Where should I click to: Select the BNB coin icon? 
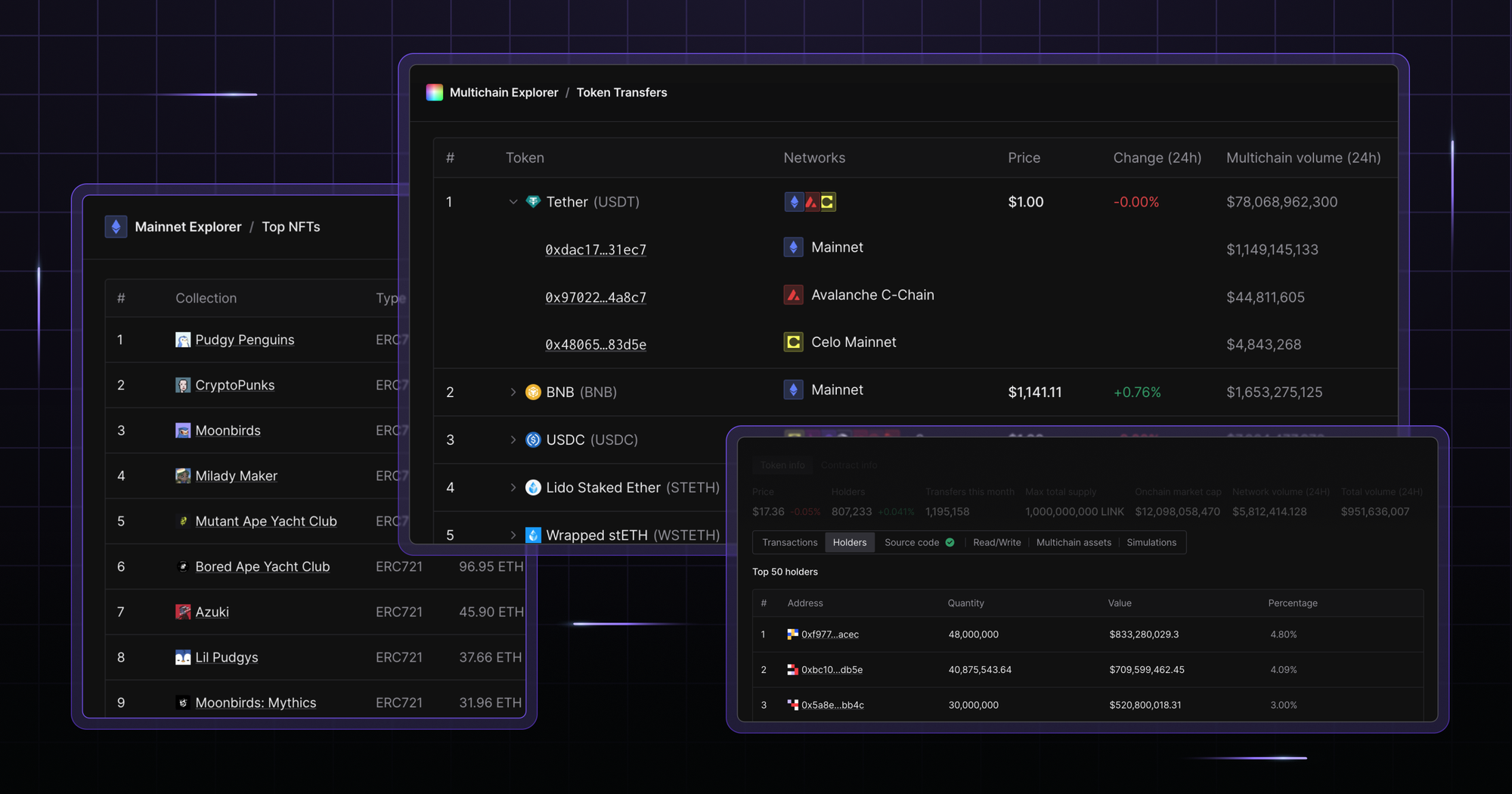(533, 392)
